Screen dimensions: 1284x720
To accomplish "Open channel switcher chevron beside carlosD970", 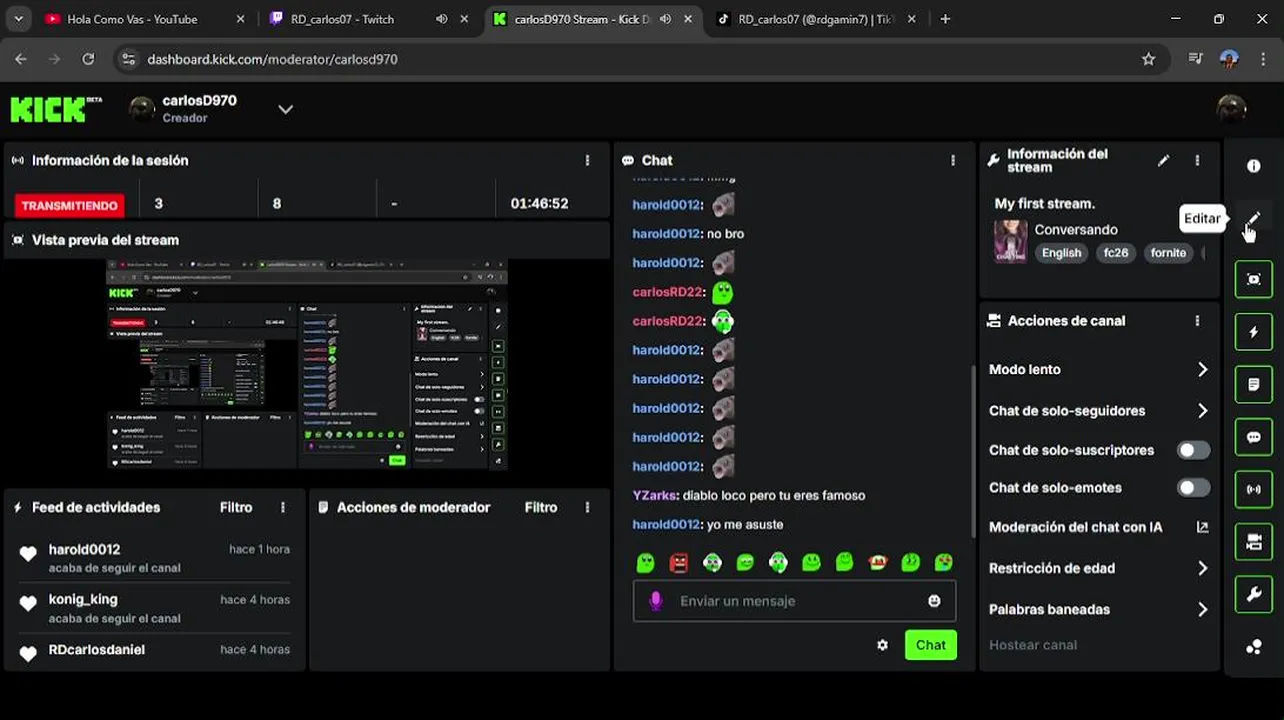I will click(285, 109).
